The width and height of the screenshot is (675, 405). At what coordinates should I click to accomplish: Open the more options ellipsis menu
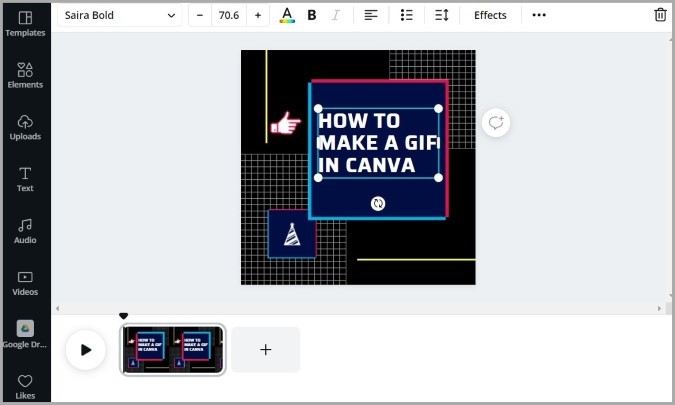pos(539,15)
